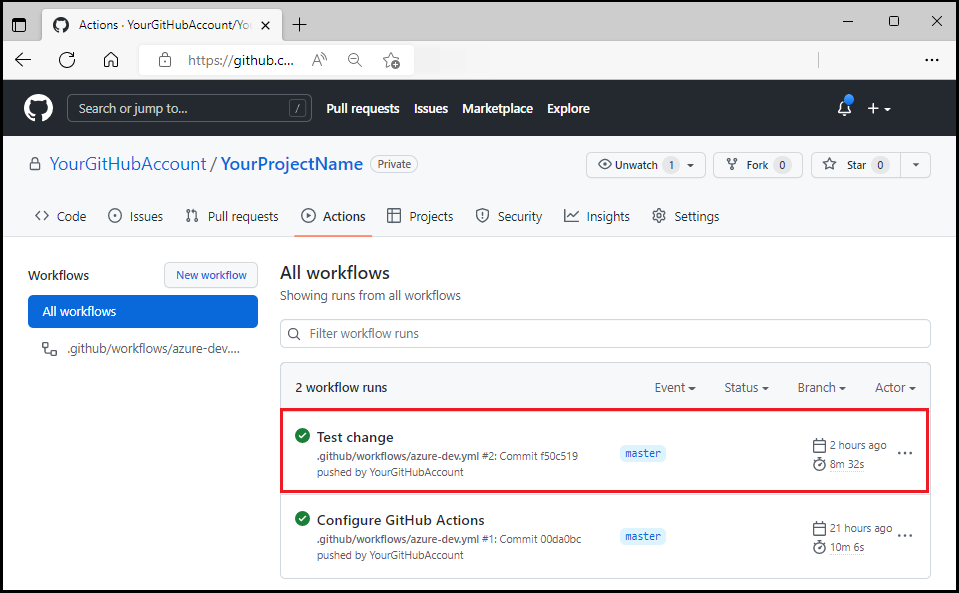Open the repository Settings gear icon

click(658, 216)
